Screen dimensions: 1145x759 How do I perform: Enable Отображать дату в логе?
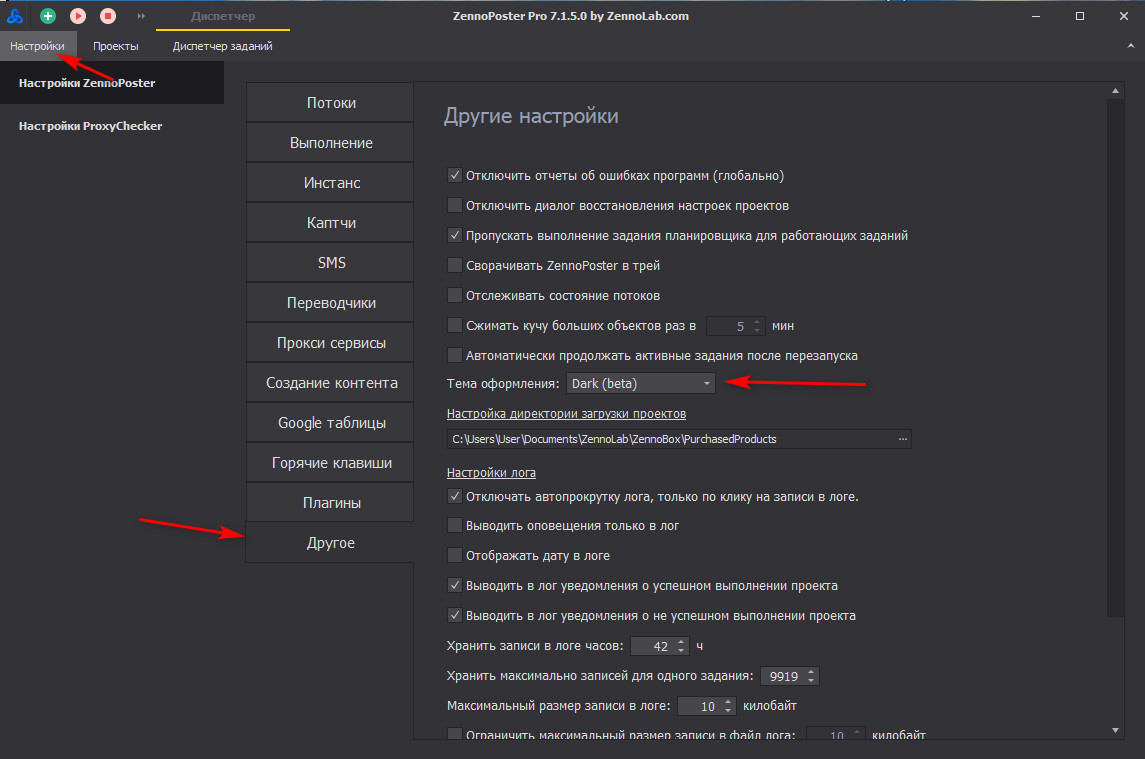(x=454, y=555)
